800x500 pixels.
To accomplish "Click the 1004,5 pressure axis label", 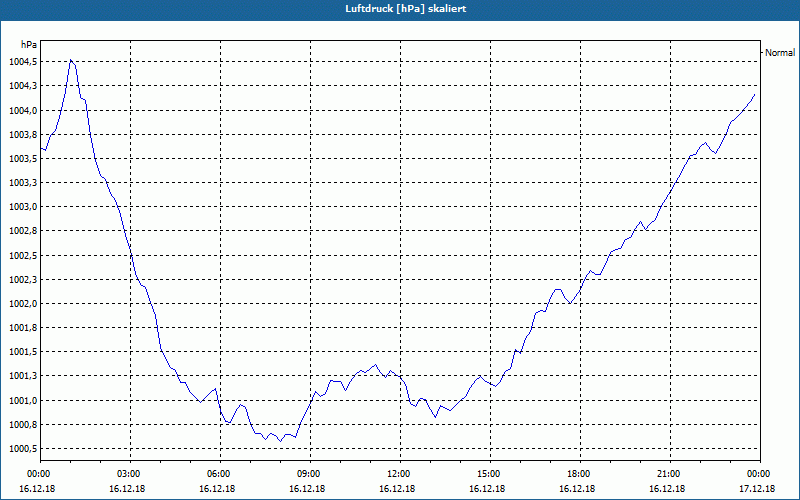I will click(x=22, y=62).
